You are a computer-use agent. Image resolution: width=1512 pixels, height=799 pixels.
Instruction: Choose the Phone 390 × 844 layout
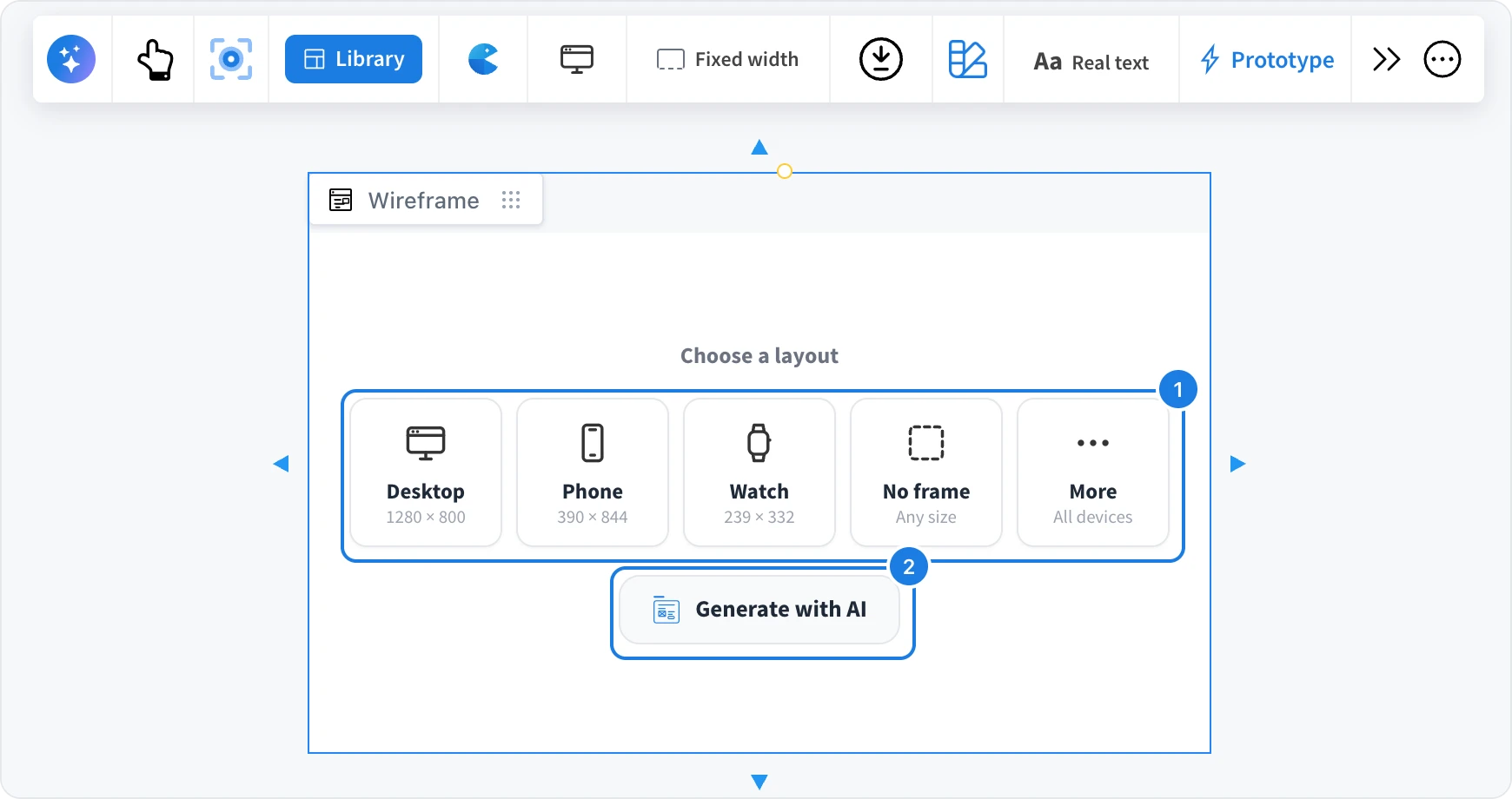593,472
